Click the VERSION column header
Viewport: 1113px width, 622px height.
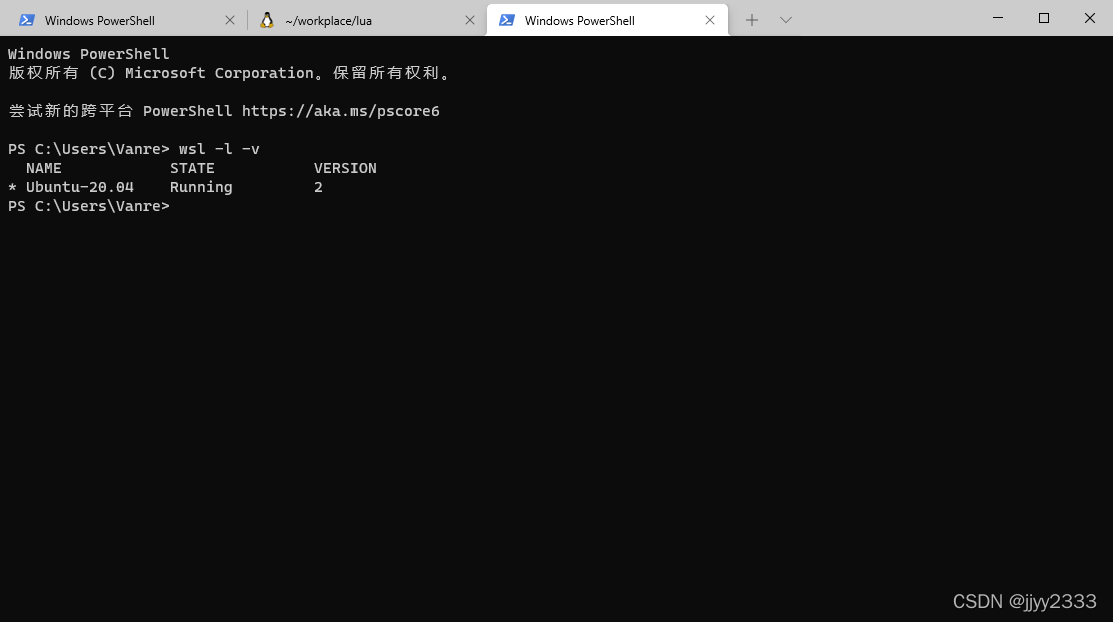345,168
